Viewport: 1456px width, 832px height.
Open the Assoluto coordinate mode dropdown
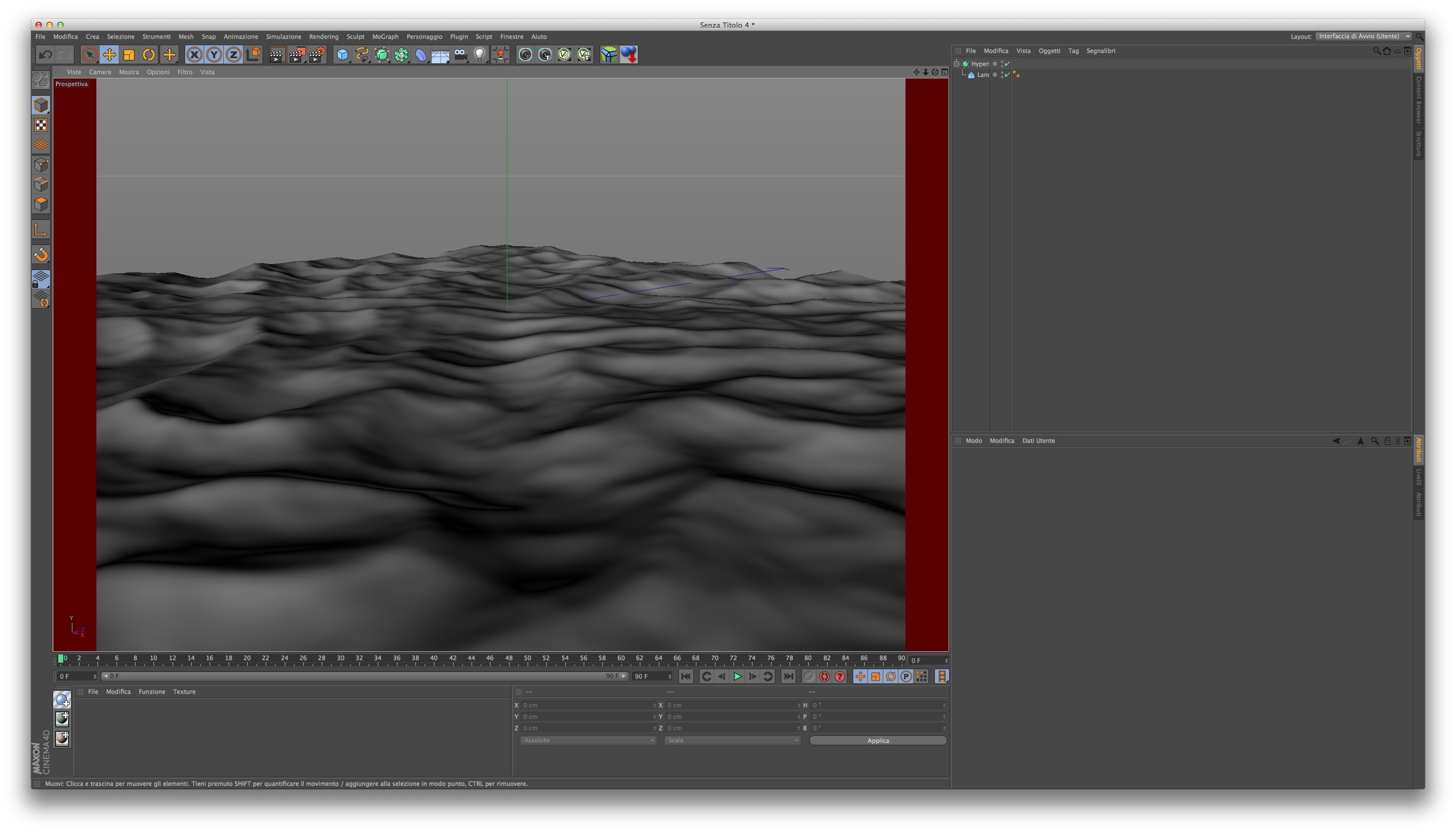(588, 741)
